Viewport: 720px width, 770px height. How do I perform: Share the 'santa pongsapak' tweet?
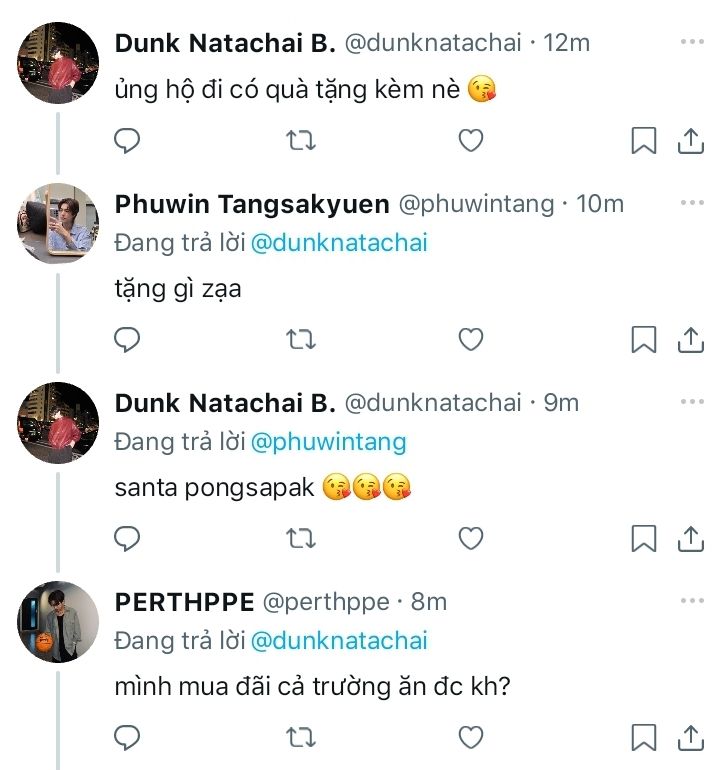(691, 539)
